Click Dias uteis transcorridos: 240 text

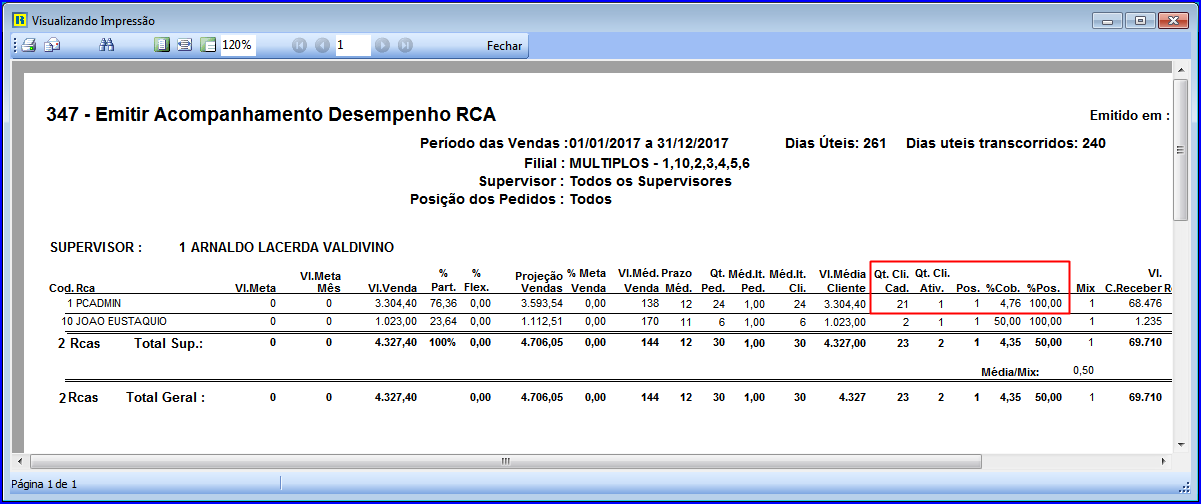1006,143
